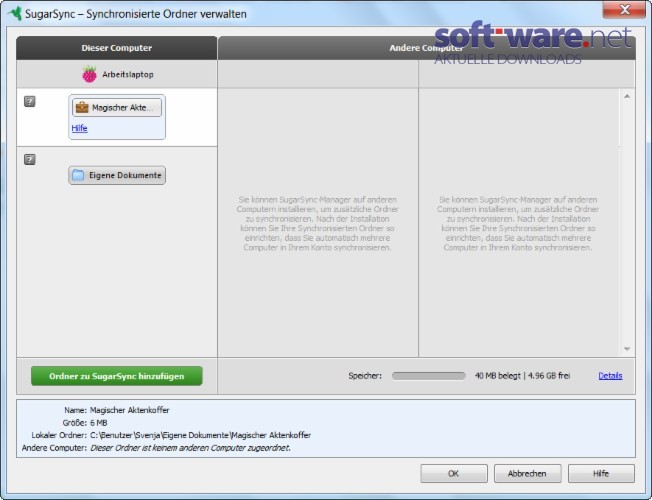Confirm with the OK button
The height and width of the screenshot is (500, 652).
point(454,473)
